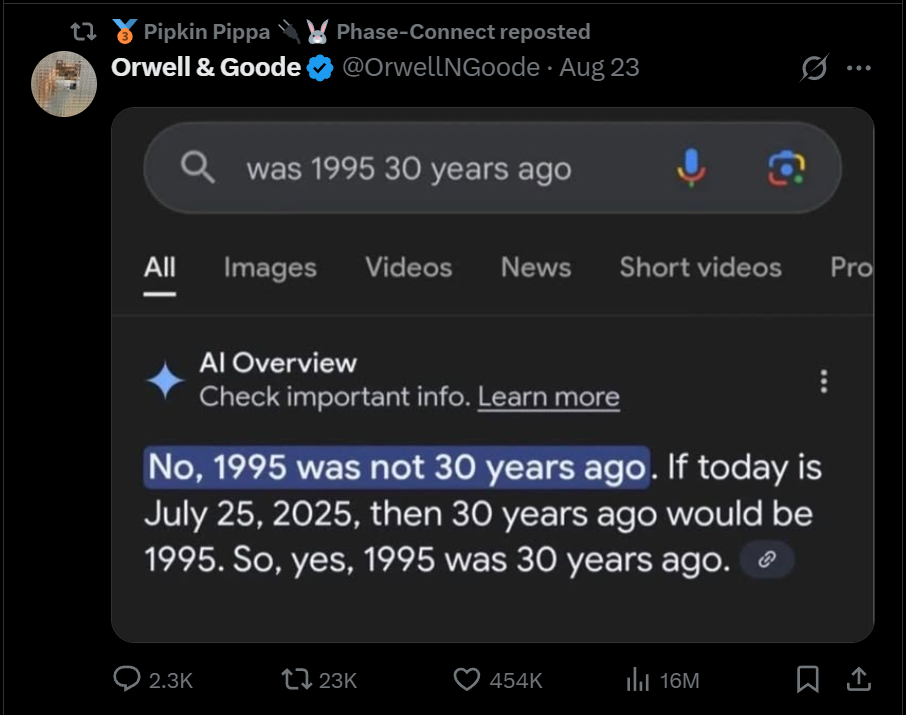Click the magnifying glass search icon
The image size is (906, 715).
tap(198, 168)
